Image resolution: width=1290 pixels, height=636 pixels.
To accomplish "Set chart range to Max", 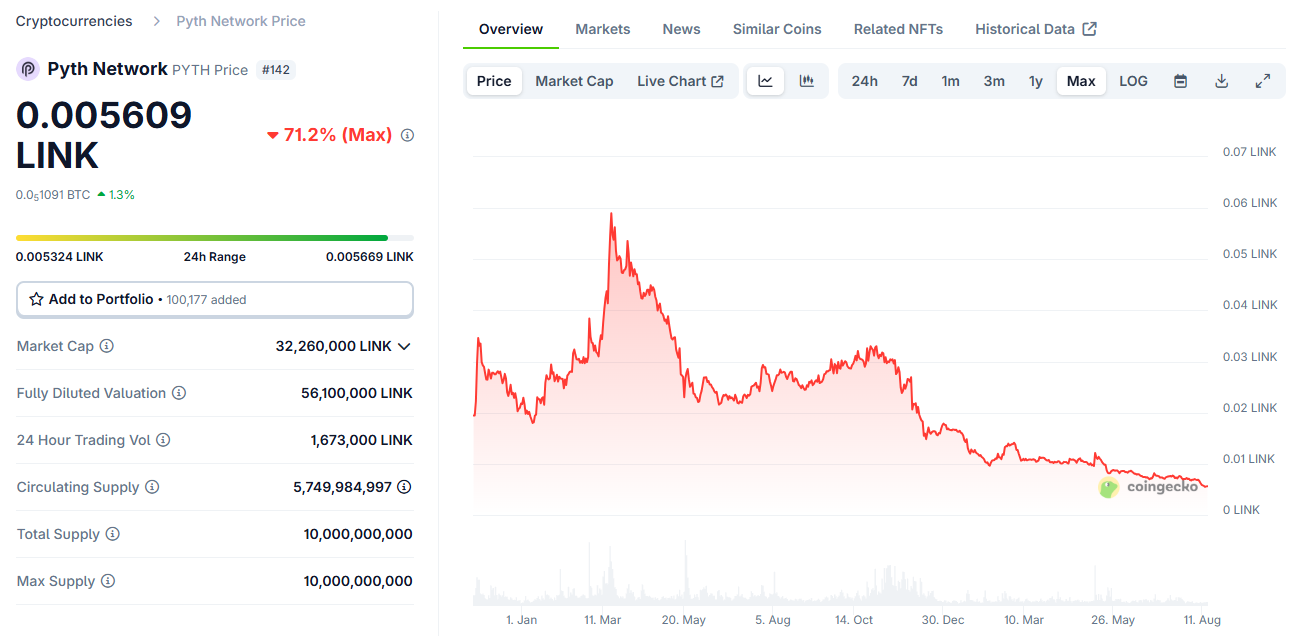I will [x=1081, y=81].
